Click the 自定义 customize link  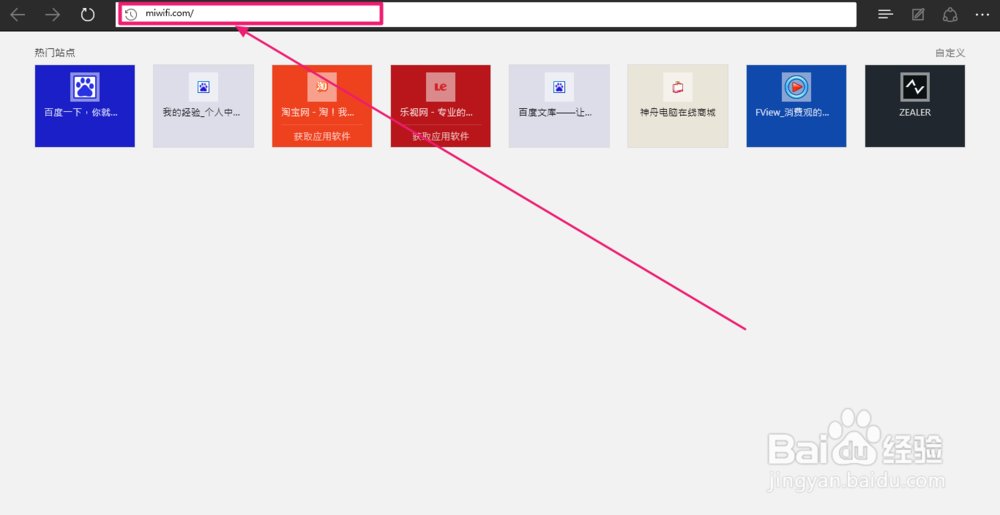click(950, 53)
